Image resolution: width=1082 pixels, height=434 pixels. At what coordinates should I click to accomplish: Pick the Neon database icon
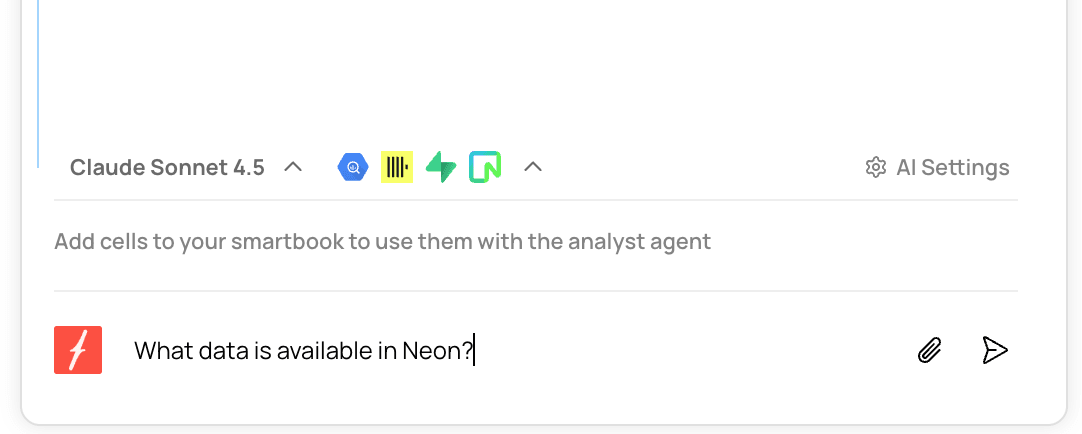485,167
